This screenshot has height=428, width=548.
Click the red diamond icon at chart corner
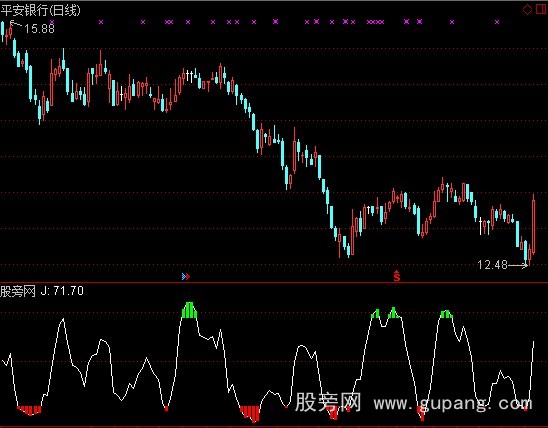coord(527,9)
